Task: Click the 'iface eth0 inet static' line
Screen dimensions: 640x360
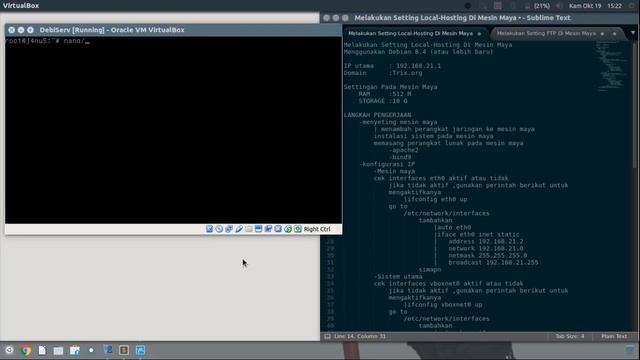Action: point(478,235)
